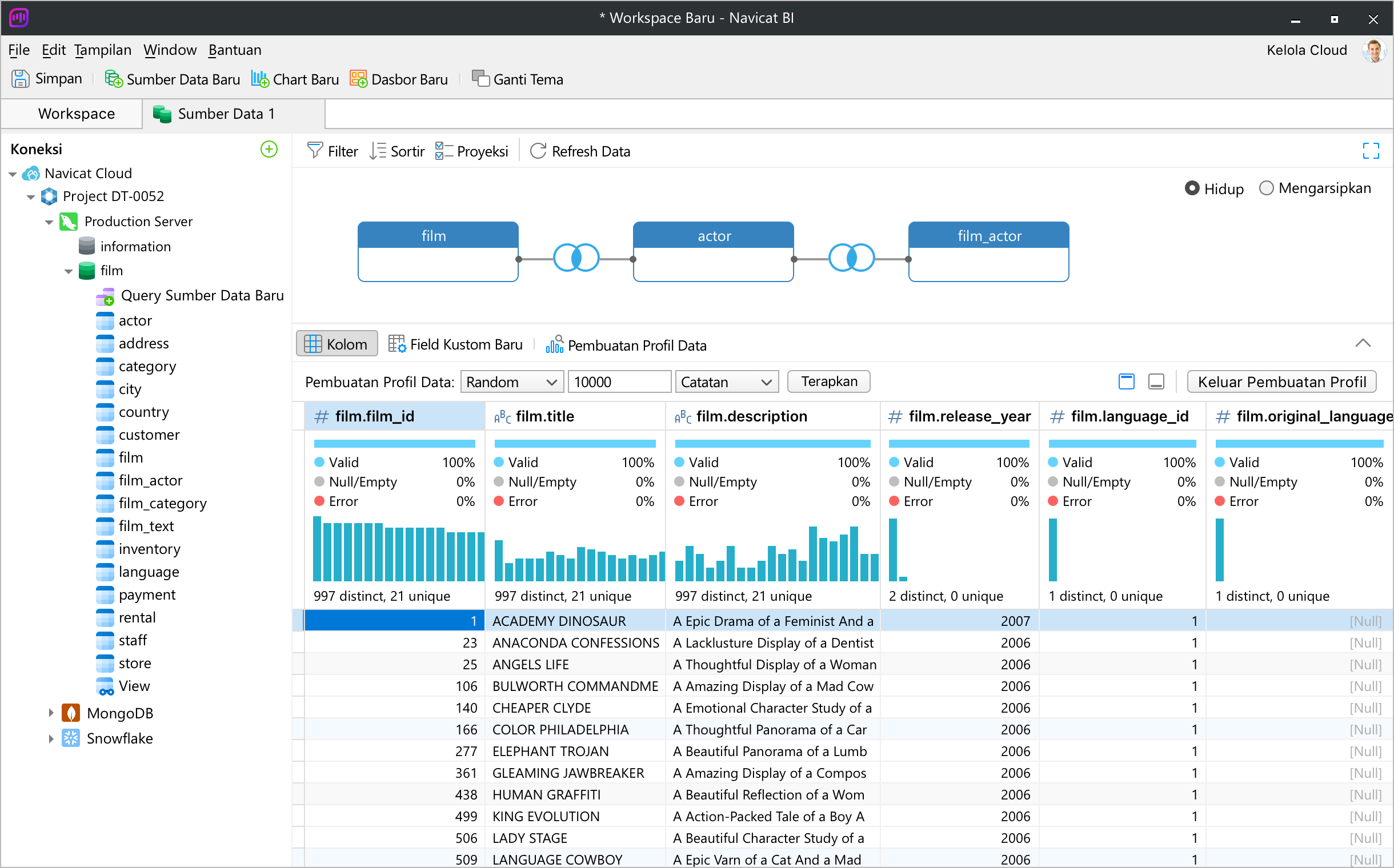
Task: Select the Mengarsipkan radio button
Action: pos(1266,188)
